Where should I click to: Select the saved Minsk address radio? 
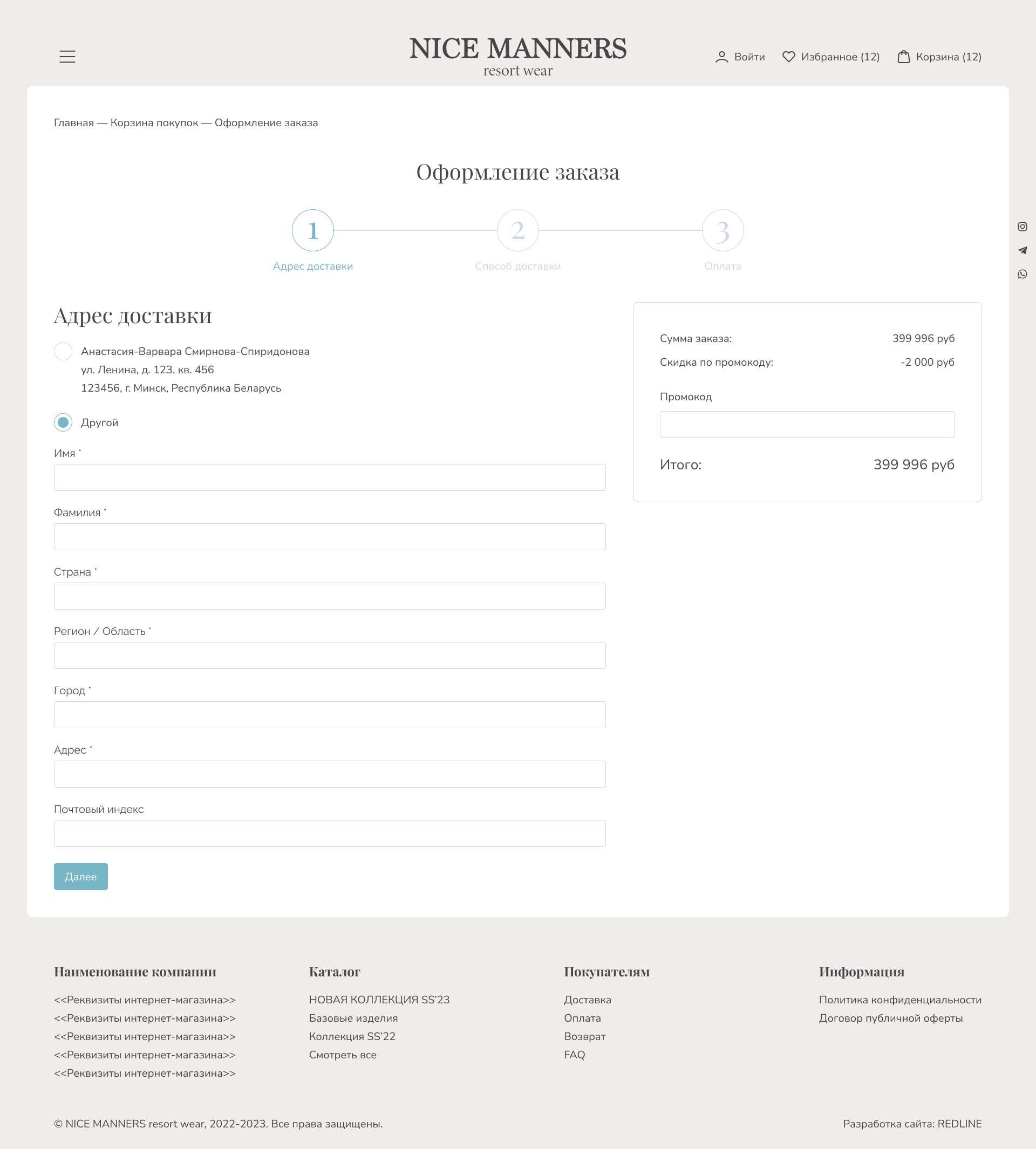coord(63,351)
